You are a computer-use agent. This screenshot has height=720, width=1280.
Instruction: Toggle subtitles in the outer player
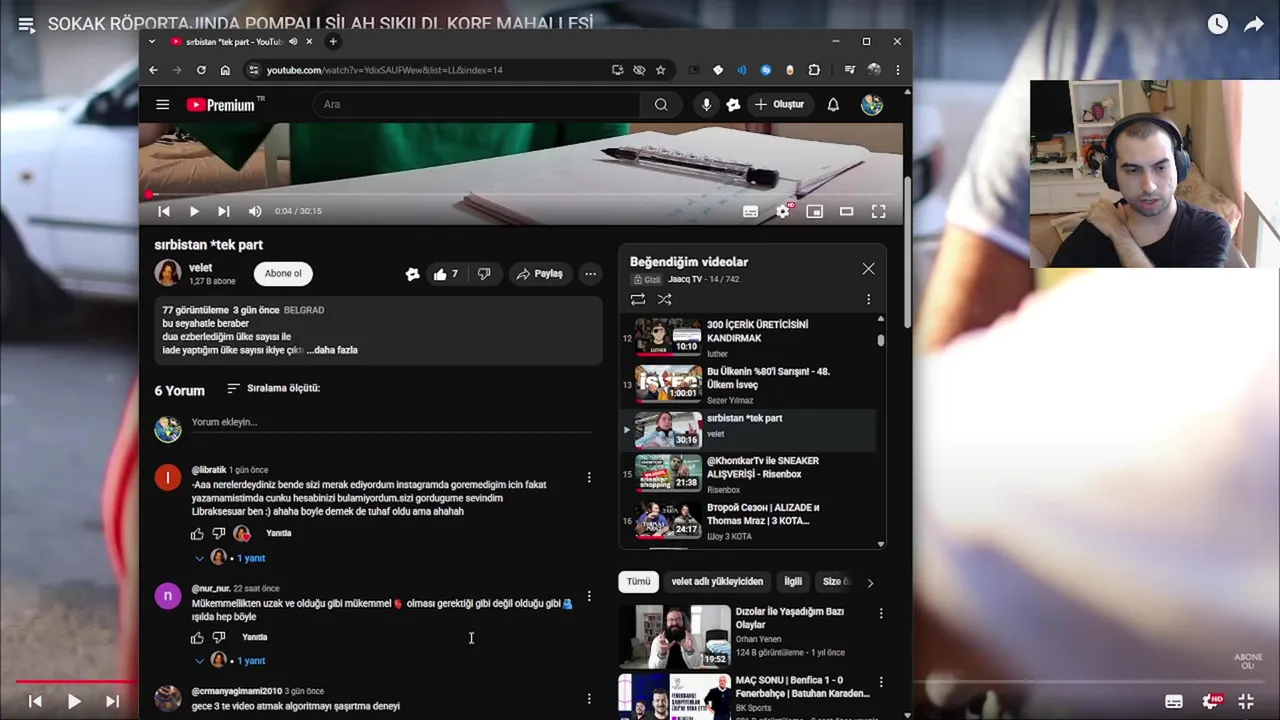click(1174, 702)
